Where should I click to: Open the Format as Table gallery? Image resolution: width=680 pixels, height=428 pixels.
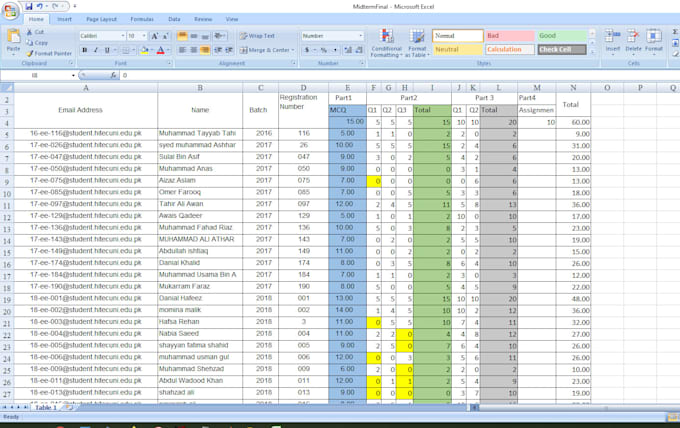tap(417, 42)
